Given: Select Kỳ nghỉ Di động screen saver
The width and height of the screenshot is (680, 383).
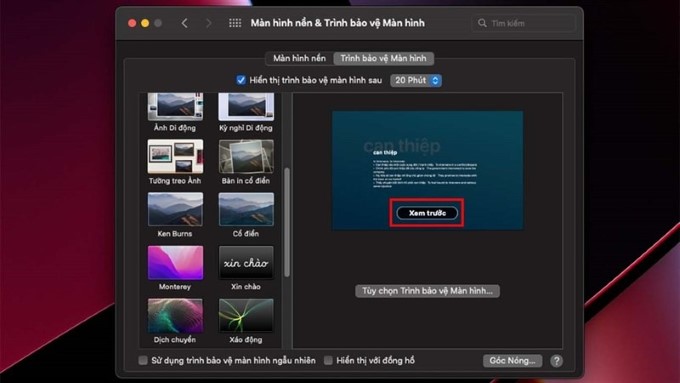Looking at the screenshot, I should [246, 107].
